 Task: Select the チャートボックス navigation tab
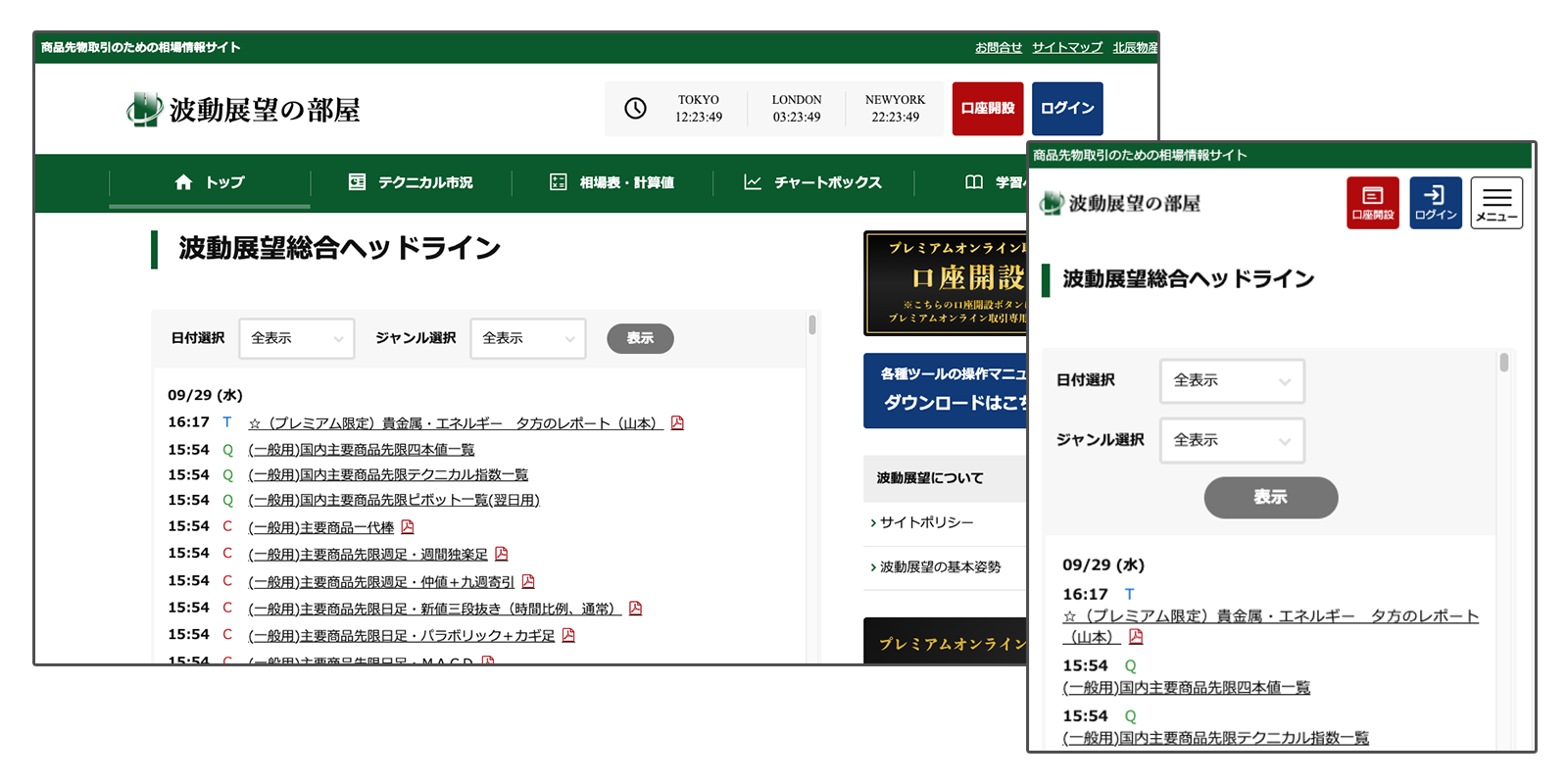pyautogui.click(x=813, y=182)
